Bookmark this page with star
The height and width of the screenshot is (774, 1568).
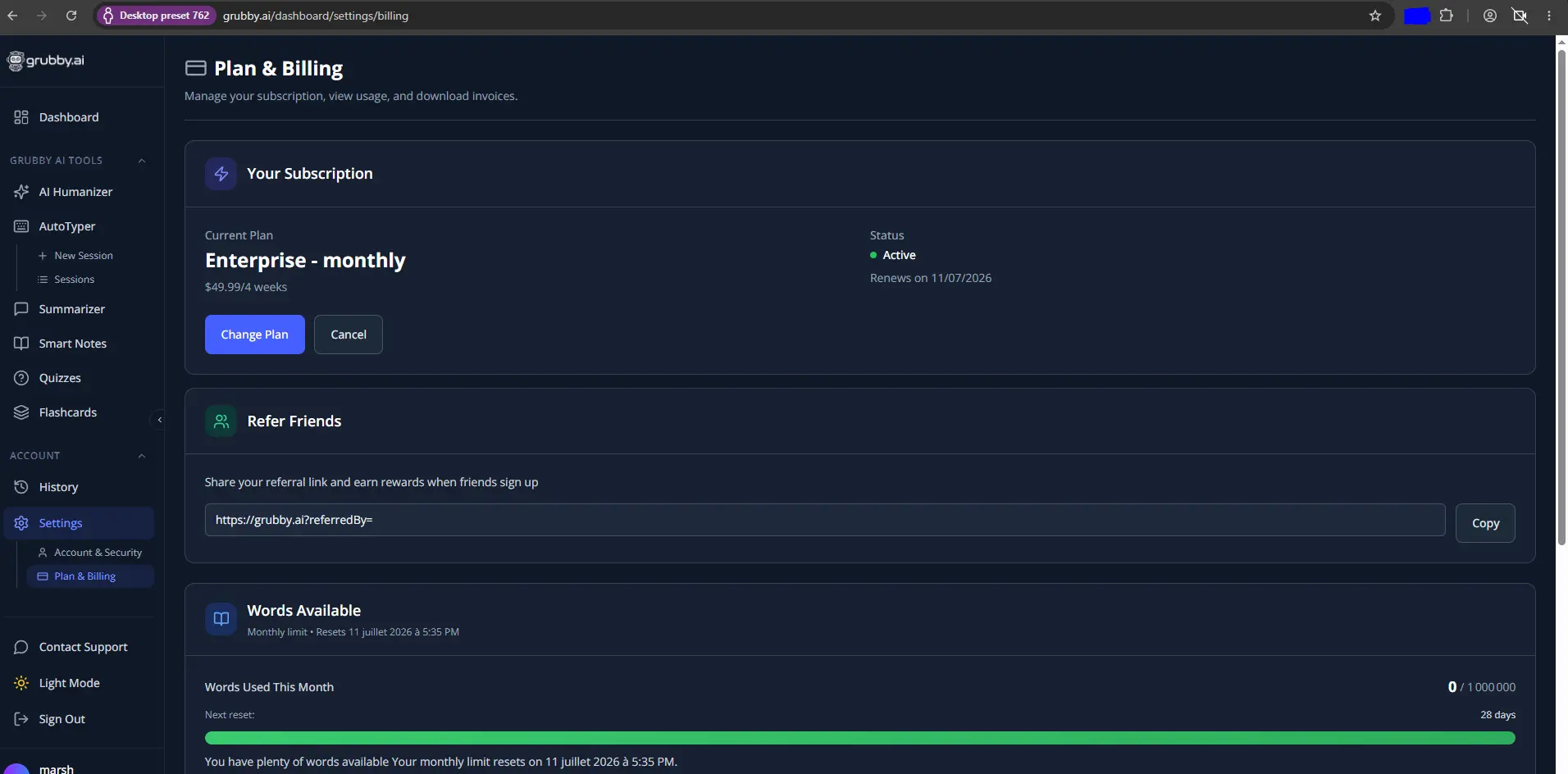click(1375, 16)
